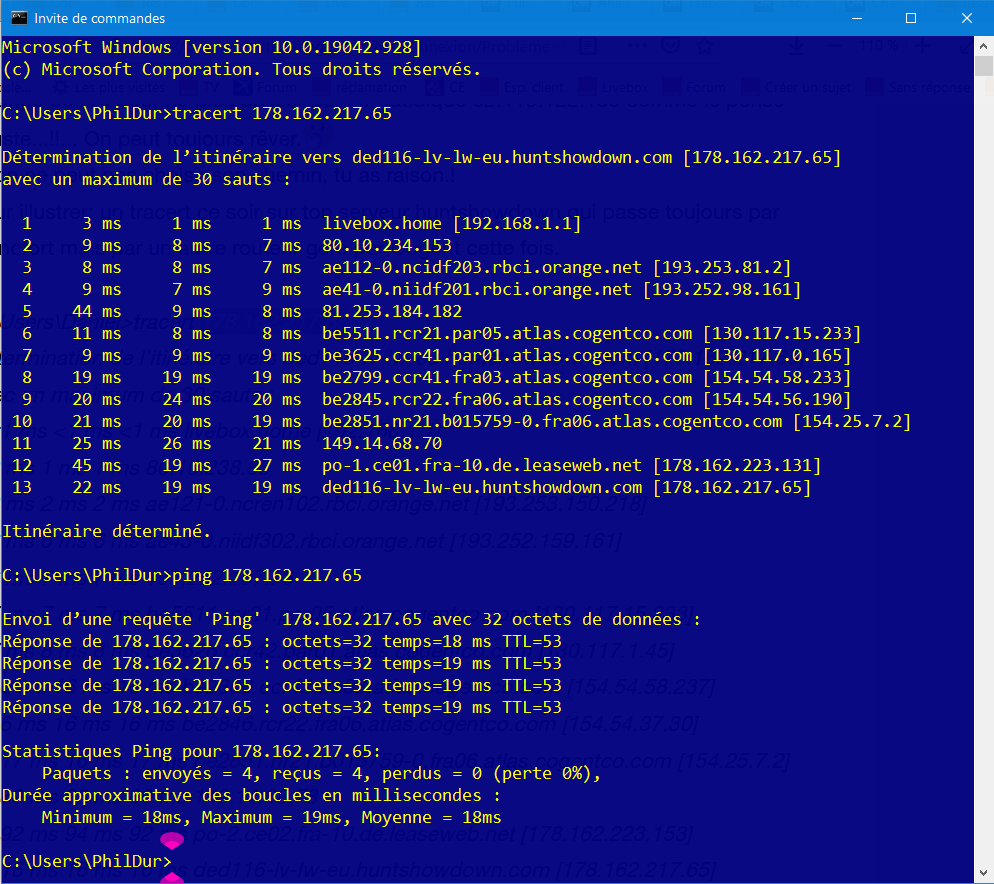Click the line 'Microsoft Windows [version 10.0.19042.928]'
The image size is (994, 884).
[212, 48]
